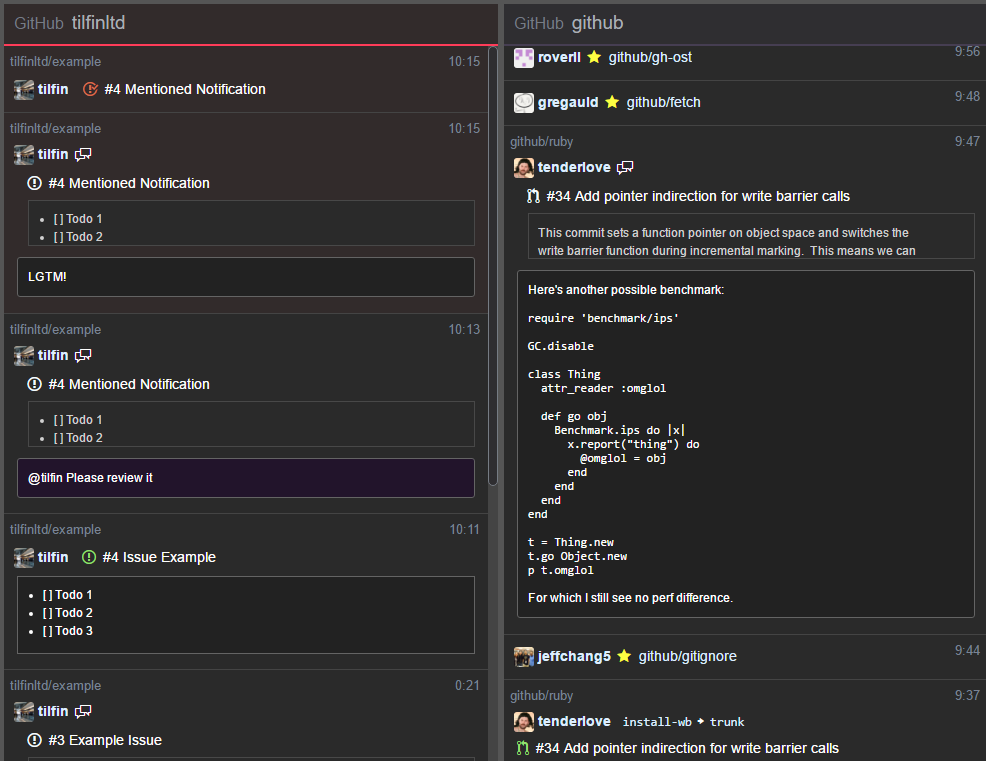The width and height of the screenshot is (986, 761).
Task: Open #4 Mentioned Notification above the LGTM! comment
Action: tap(129, 184)
